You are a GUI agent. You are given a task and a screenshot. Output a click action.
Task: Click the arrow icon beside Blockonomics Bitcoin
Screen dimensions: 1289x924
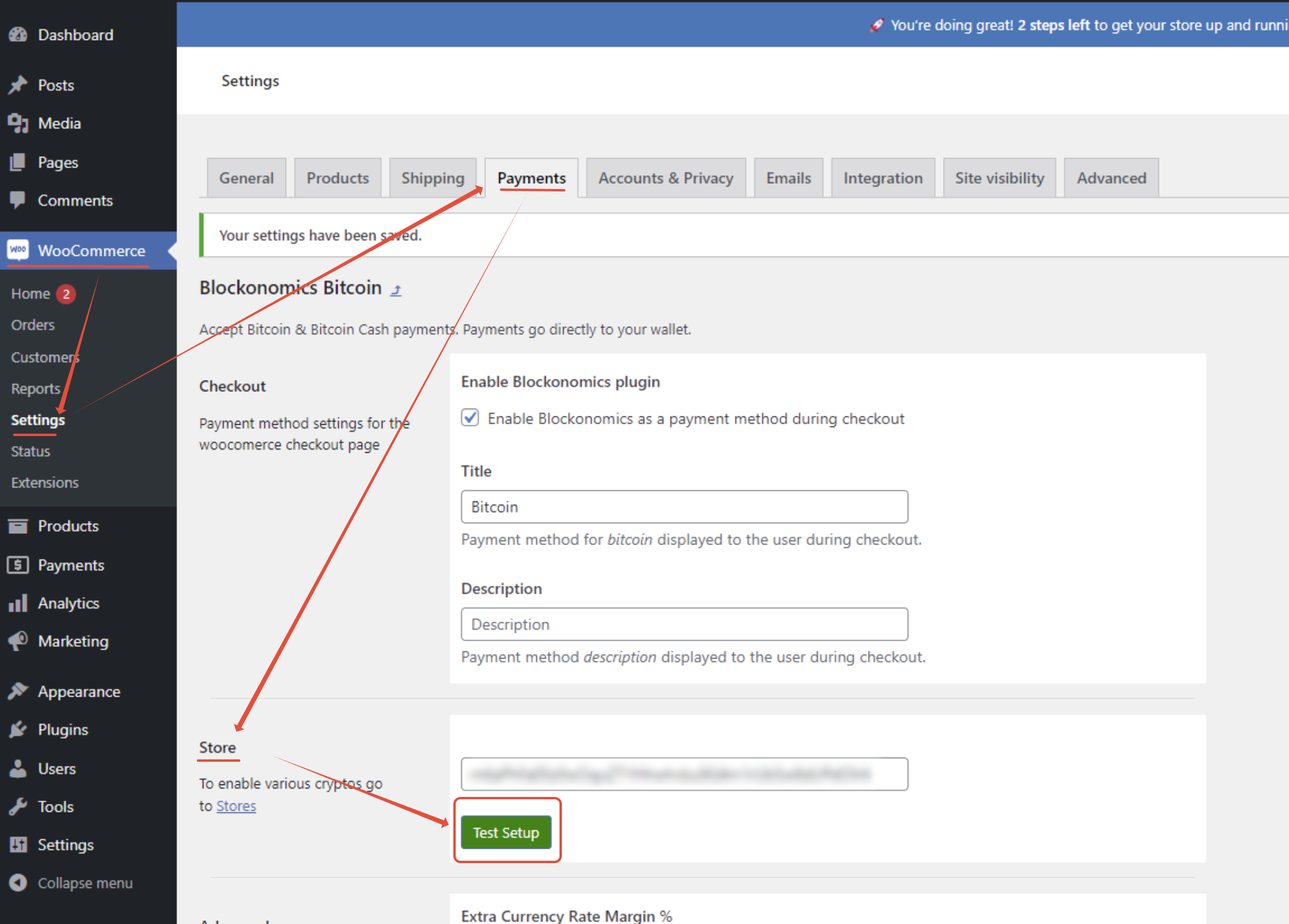point(396,290)
